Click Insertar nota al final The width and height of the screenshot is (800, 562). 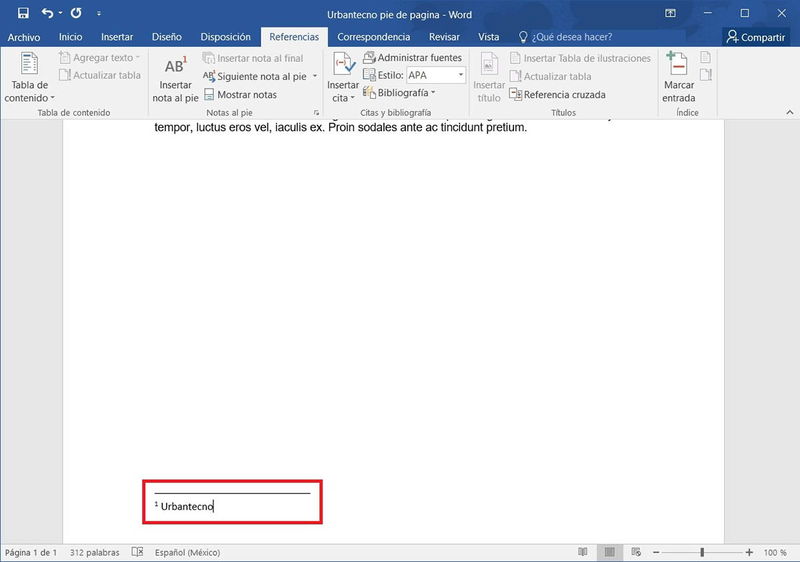pyautogui.click(x=253, y=58)
